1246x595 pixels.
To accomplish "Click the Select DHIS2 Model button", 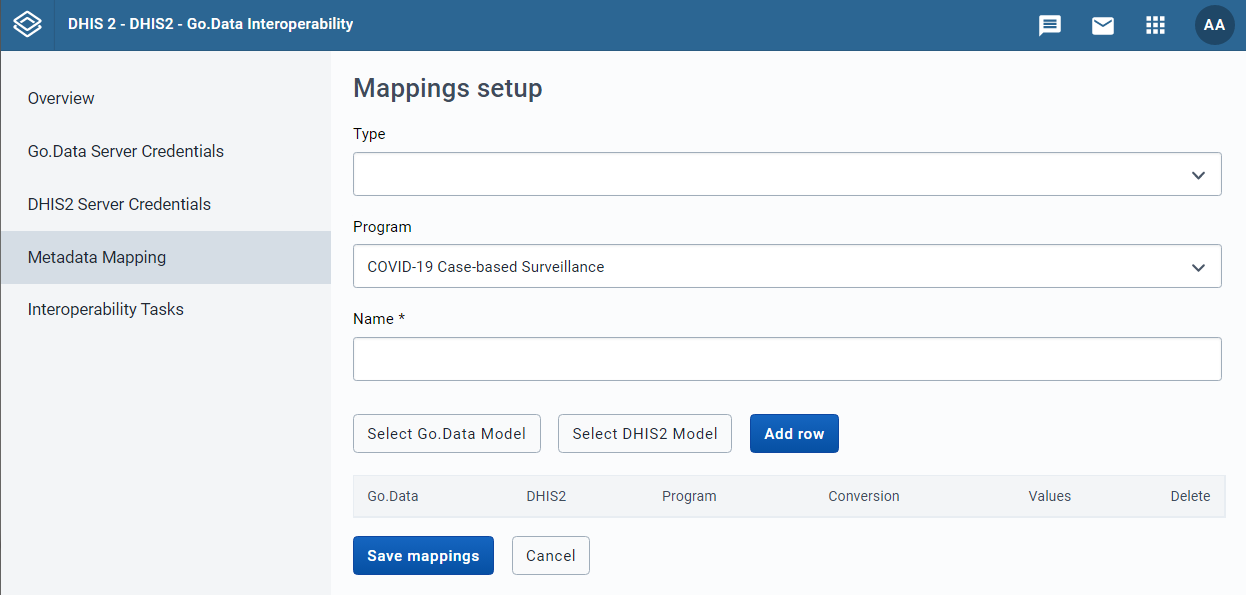I will coord(645,434).
